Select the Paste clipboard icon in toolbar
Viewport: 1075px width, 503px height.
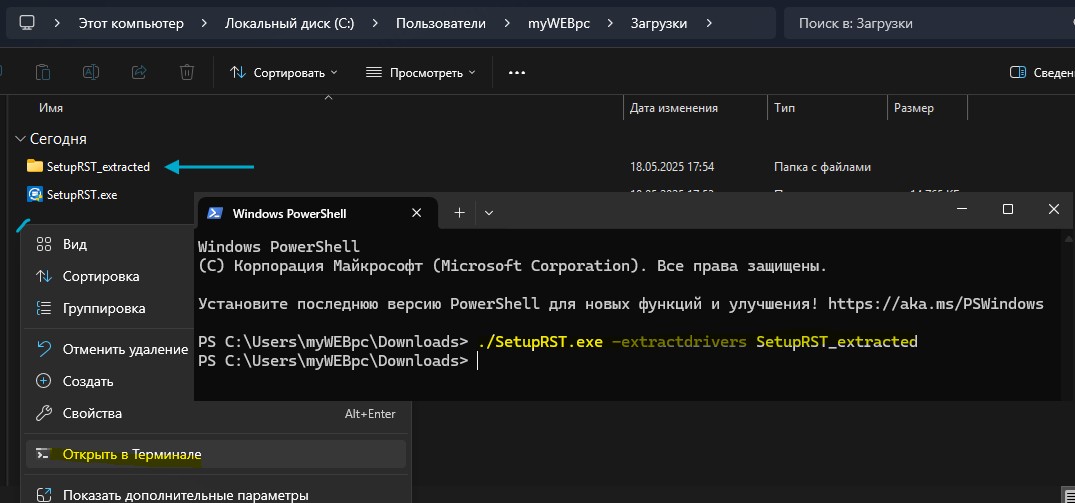tap(43, 73)
